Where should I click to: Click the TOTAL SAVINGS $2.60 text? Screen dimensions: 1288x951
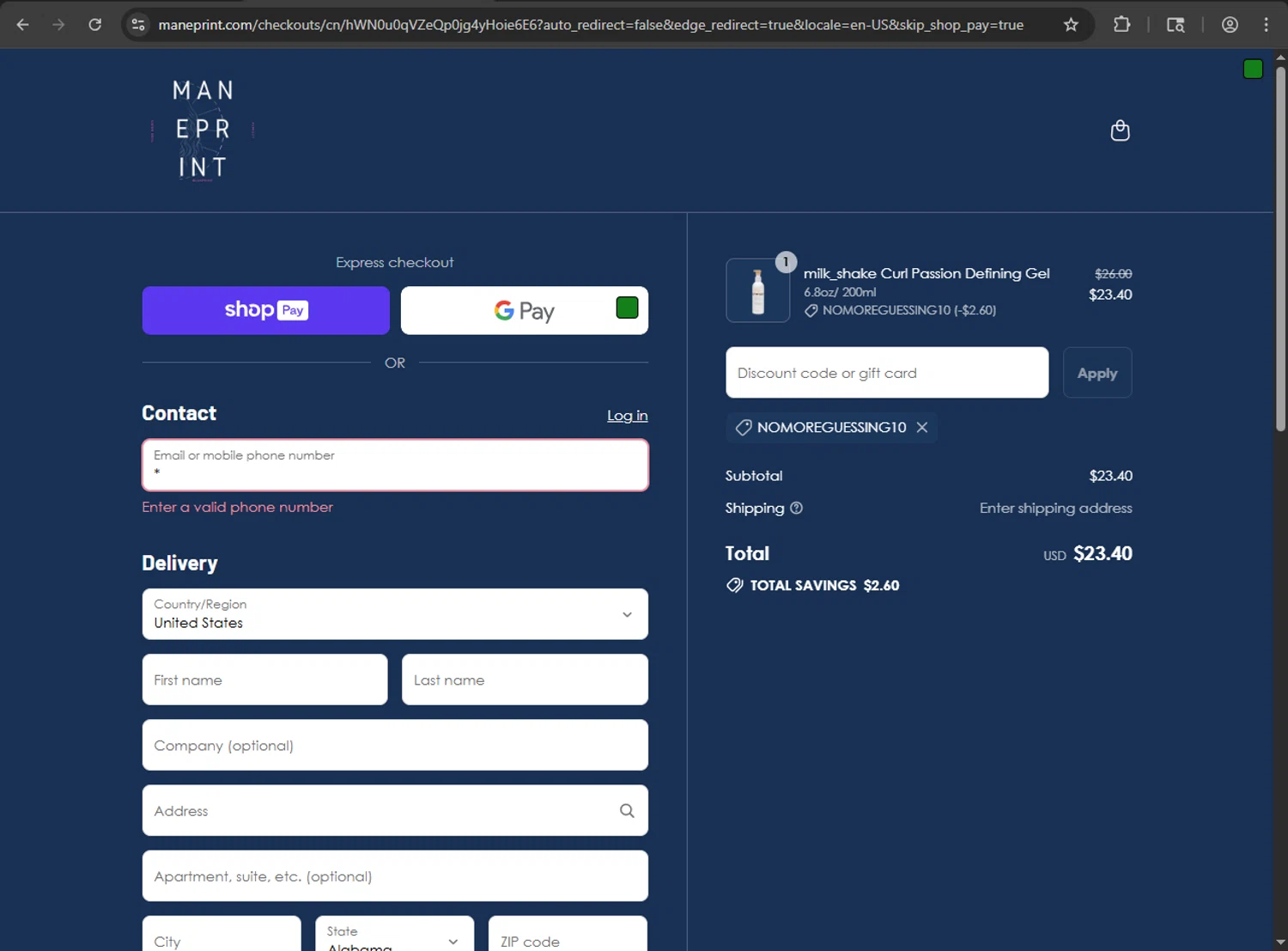coord(824,585)
